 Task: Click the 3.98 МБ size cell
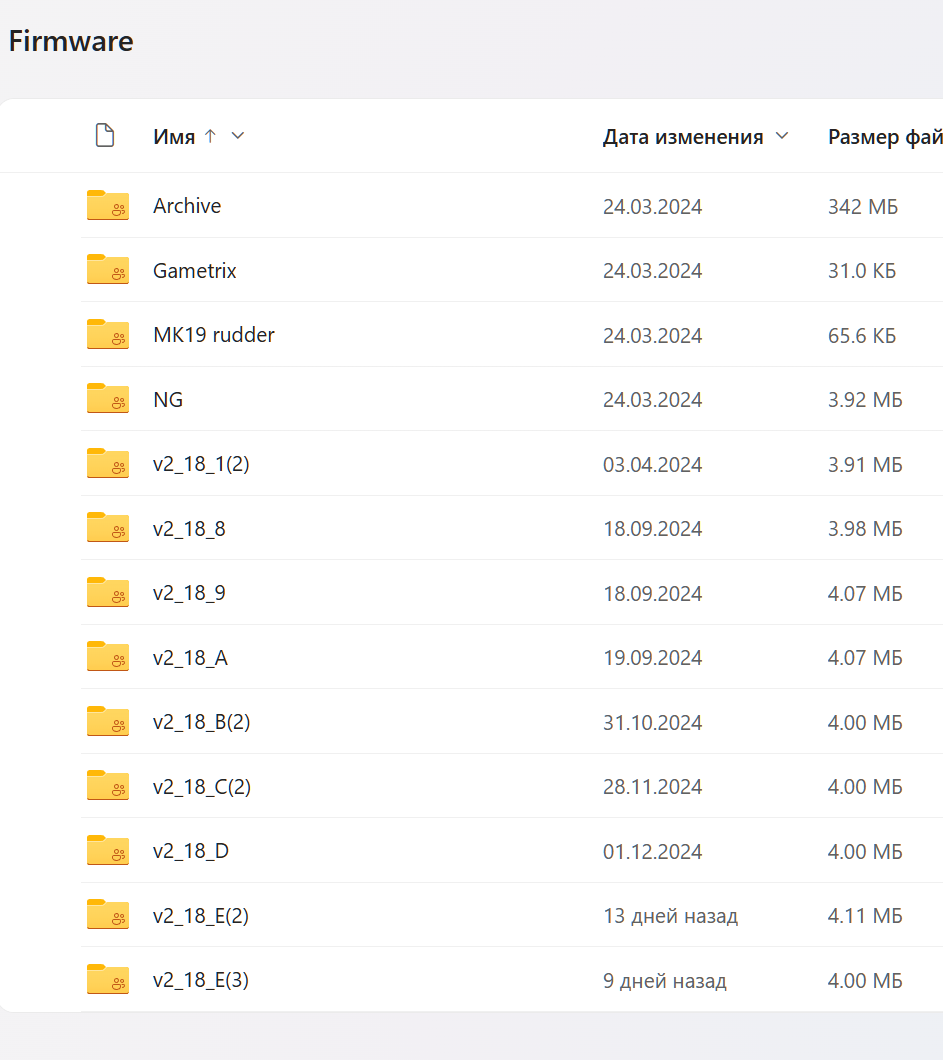(865, 529)
